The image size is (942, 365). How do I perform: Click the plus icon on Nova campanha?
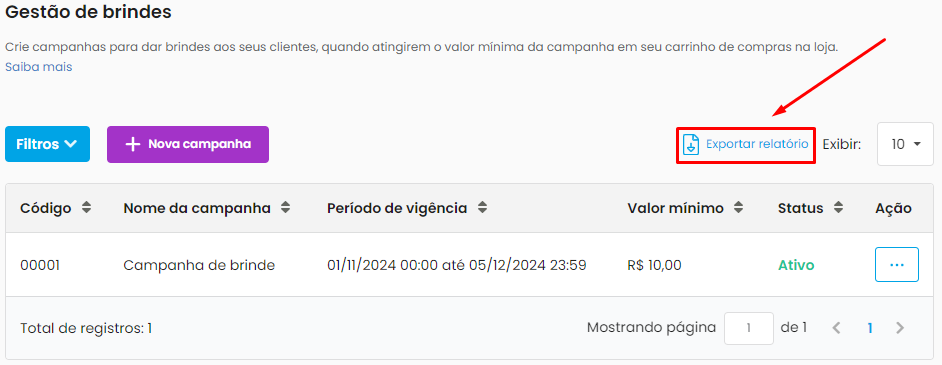132,145
